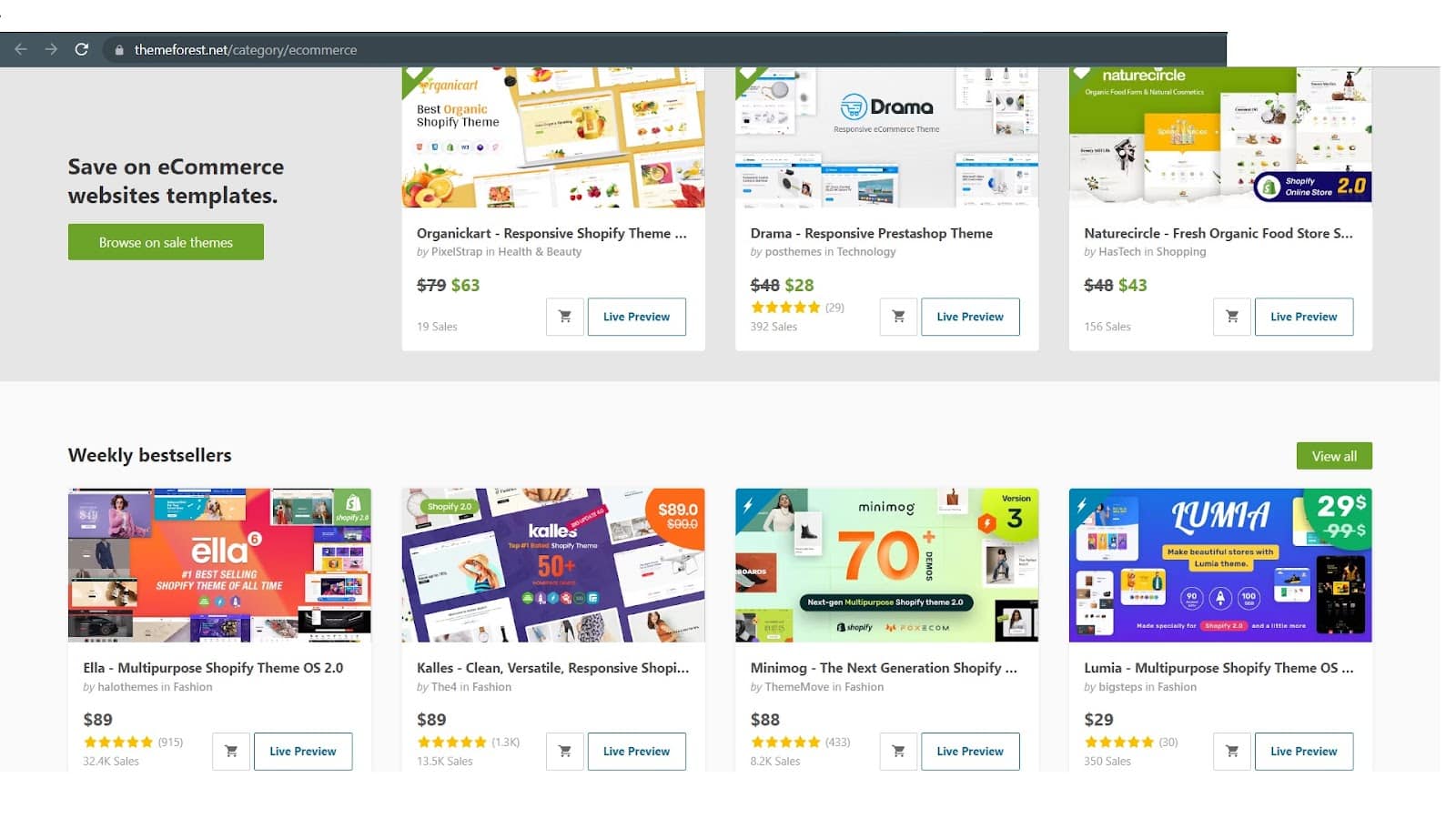Open the Lumia theme thumbnail image
Viewport: 1456px width, 819px height.
(1220, 565)
